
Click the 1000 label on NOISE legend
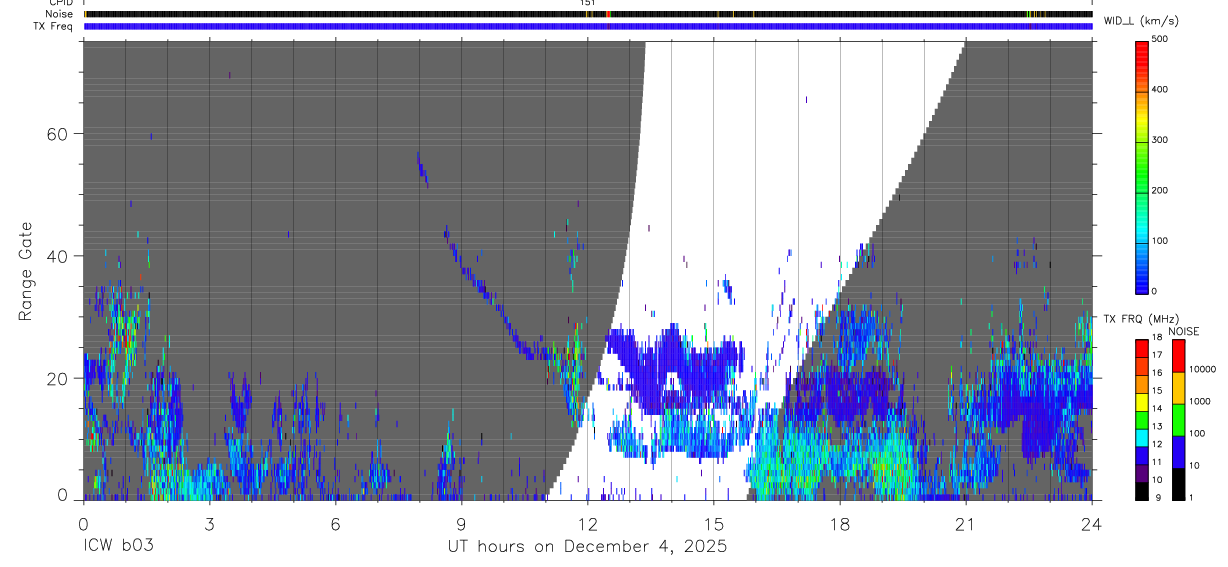click(1199, 402)
